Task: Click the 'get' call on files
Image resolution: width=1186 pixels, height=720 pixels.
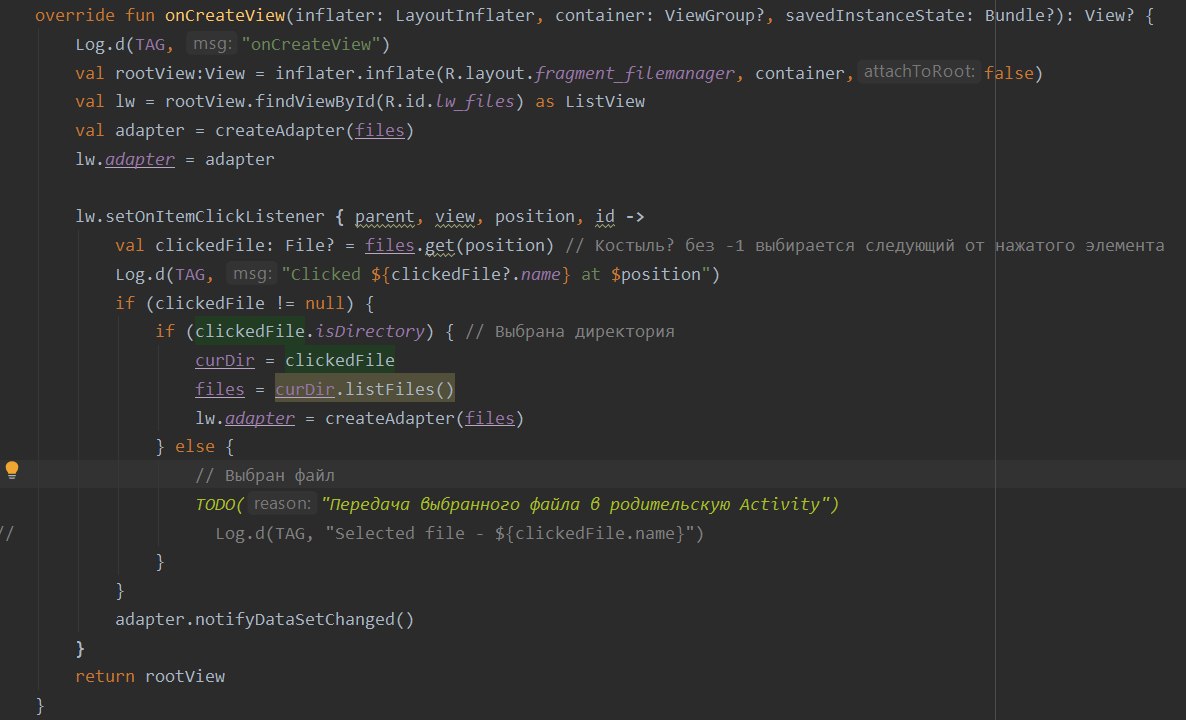Action: (x=439, y=246)
